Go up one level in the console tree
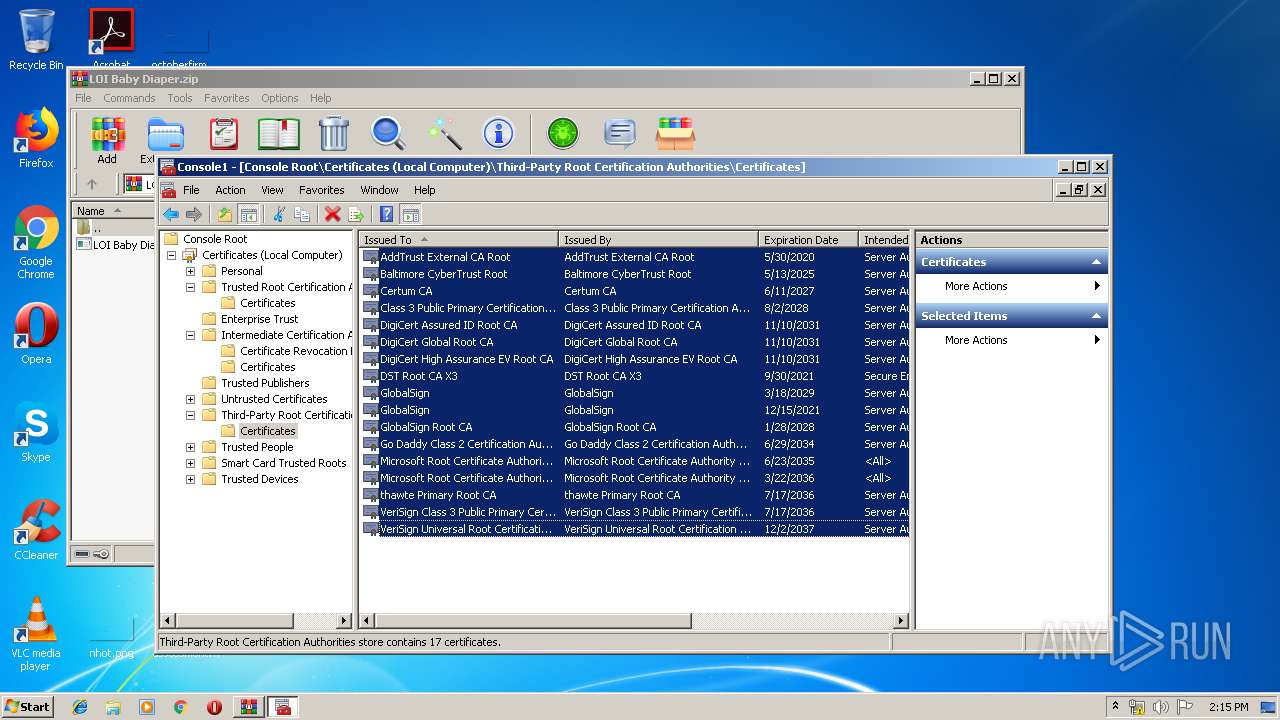The width and height of the screenshot is (1280, 720). [225, 214]
